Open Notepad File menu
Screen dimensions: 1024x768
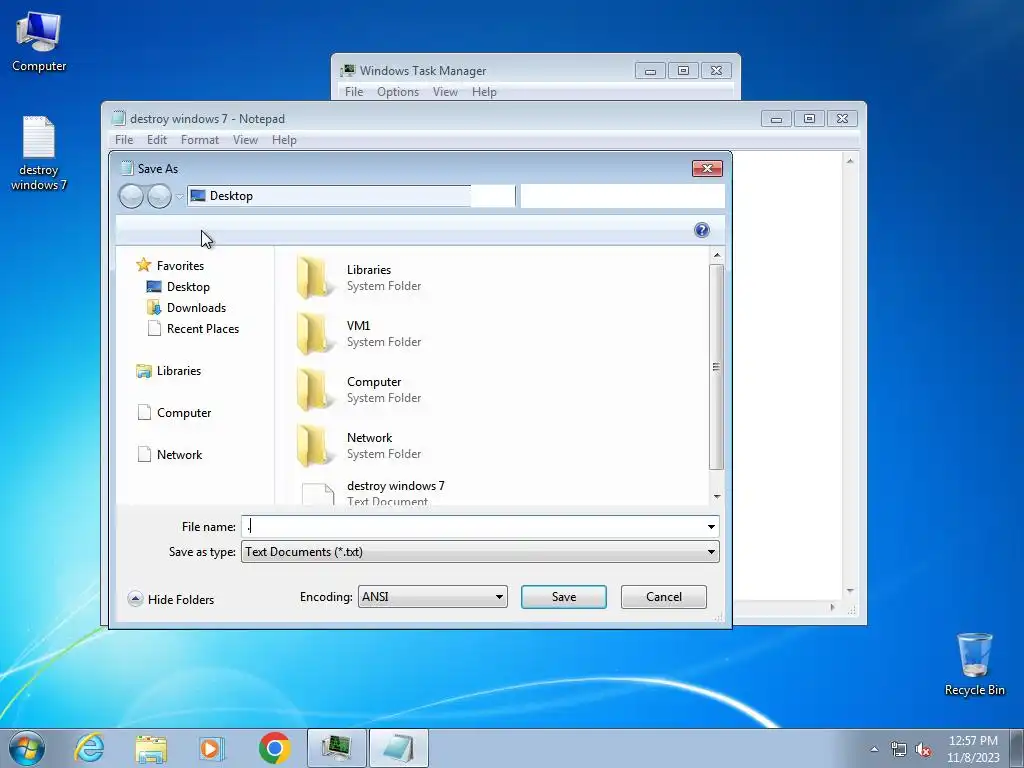pos(124,140)
